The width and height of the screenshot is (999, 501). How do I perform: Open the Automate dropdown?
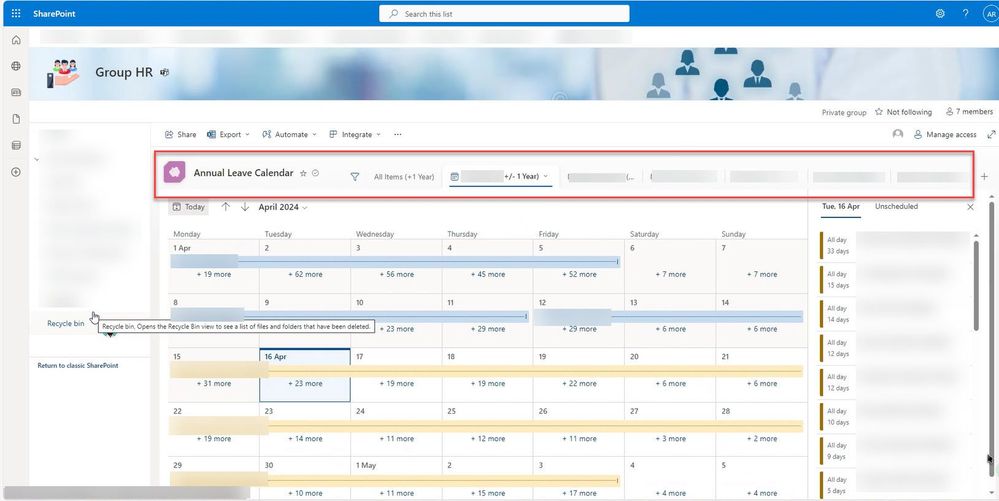click(289, 134)
